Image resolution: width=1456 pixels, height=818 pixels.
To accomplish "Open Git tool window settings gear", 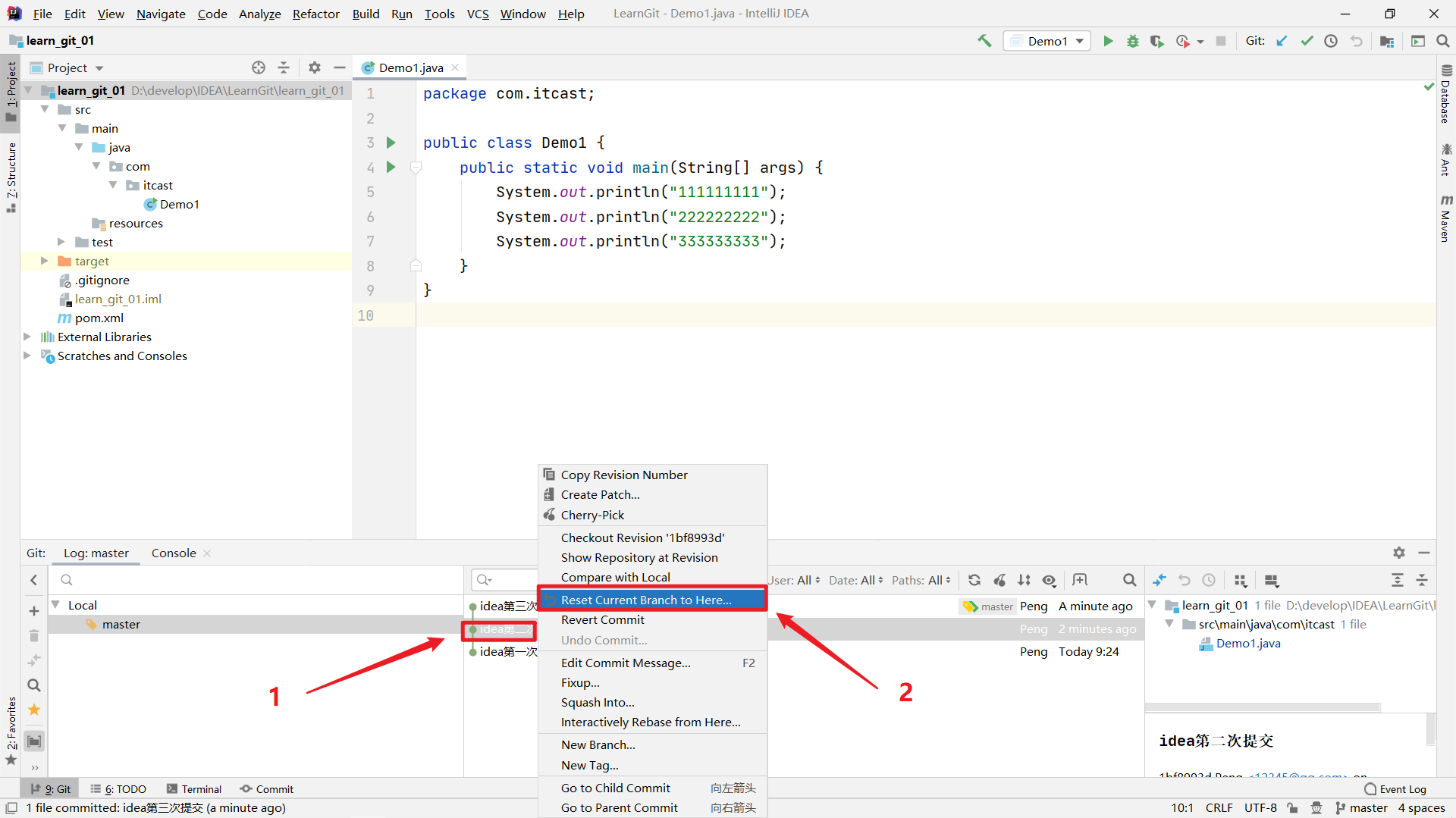I will [x=1399, y=553].
